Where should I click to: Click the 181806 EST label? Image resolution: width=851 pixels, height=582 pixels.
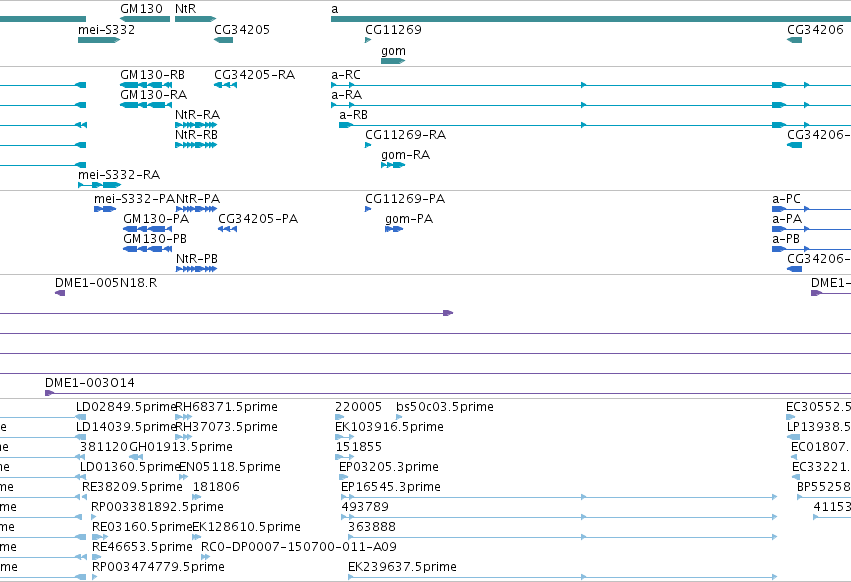(216, 487)
